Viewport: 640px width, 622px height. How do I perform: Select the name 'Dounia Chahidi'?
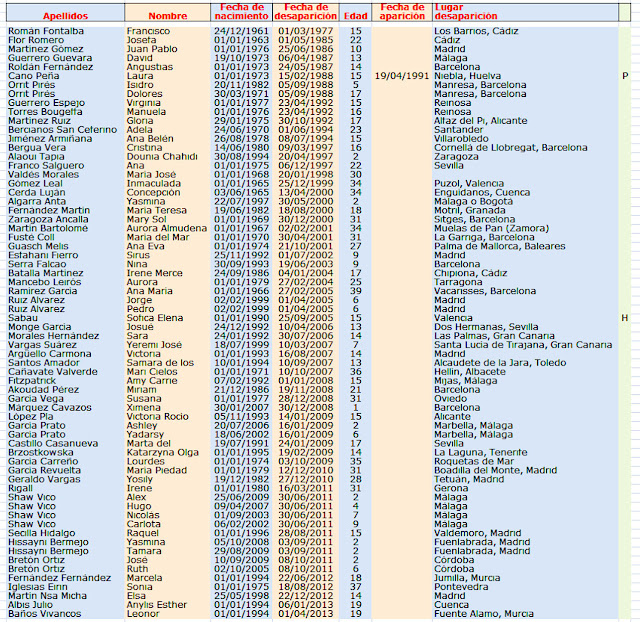(x=162, y=157)
